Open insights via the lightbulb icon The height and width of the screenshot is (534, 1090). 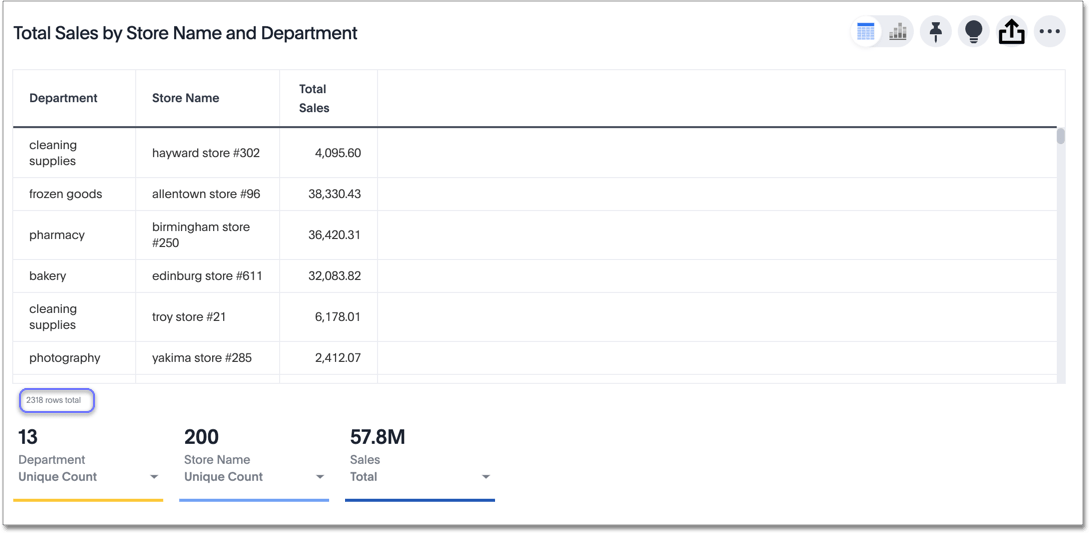(x=973, y=32)
